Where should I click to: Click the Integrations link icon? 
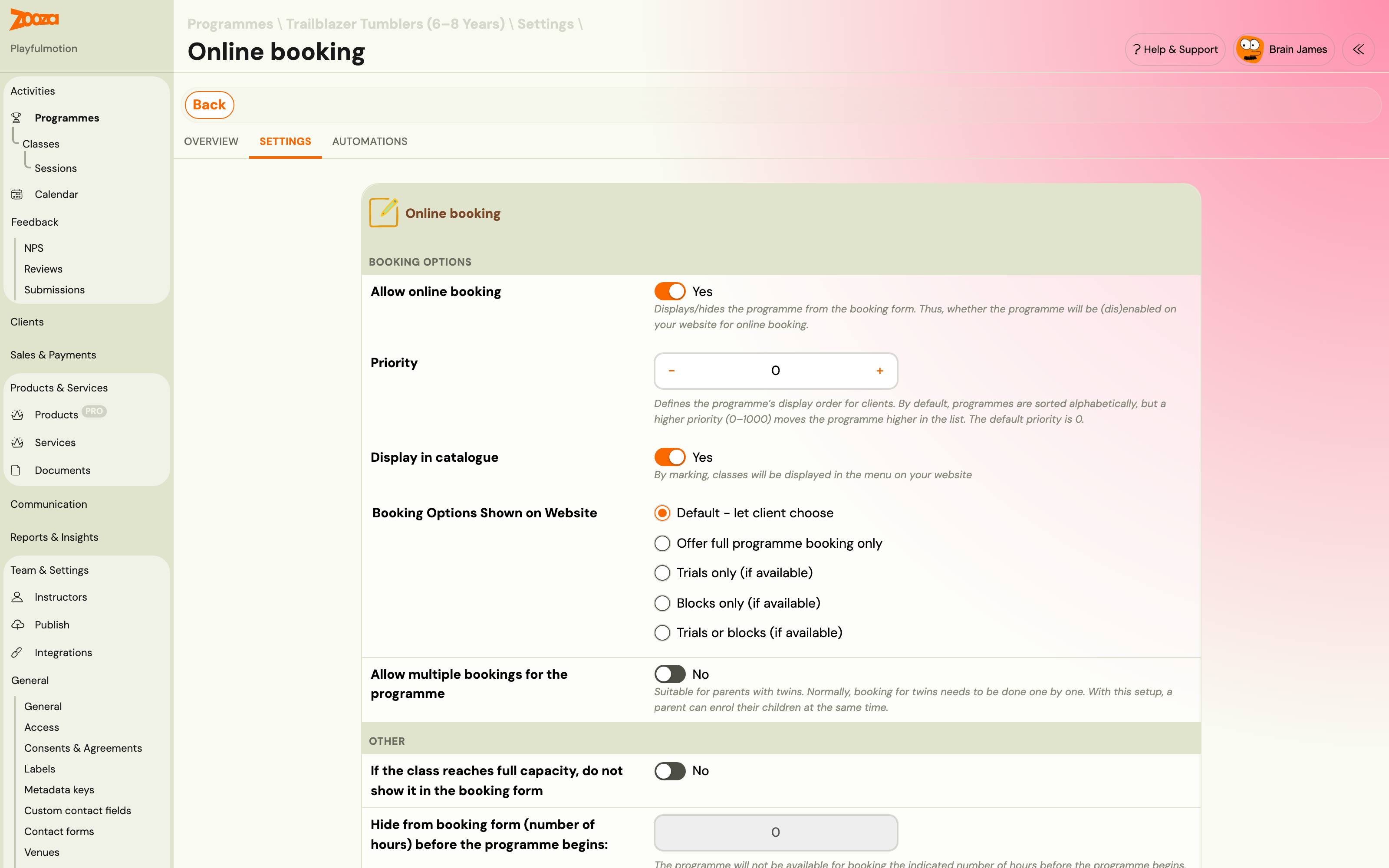point(16,653)
